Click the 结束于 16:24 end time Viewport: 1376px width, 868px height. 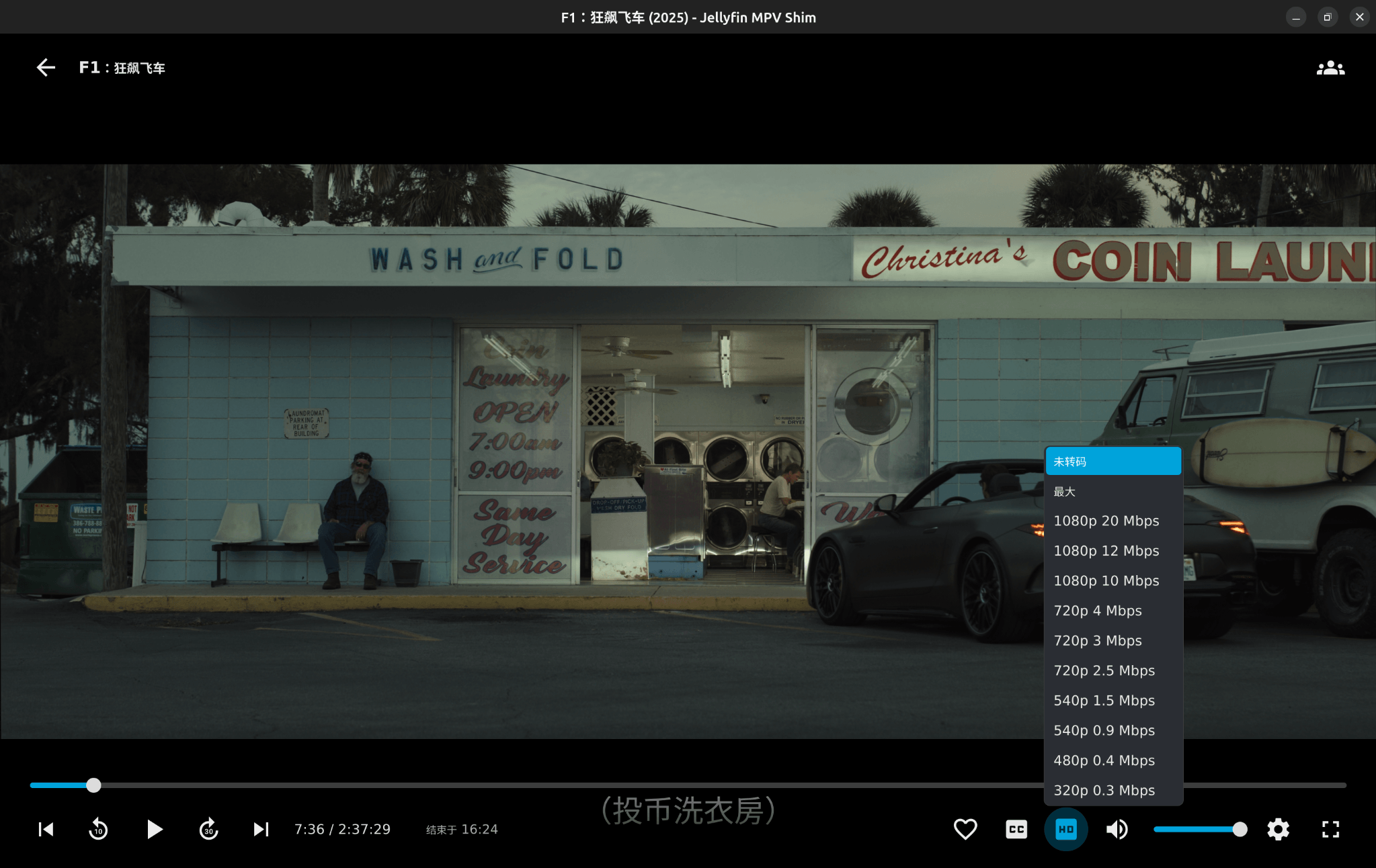click(462, 830)
